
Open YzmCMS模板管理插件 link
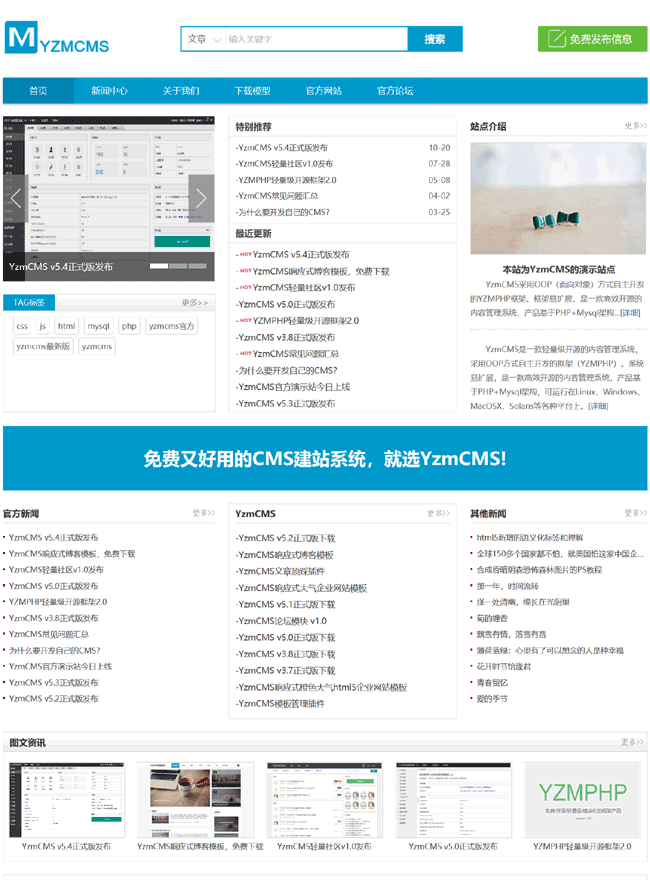(x=281, y=704)
